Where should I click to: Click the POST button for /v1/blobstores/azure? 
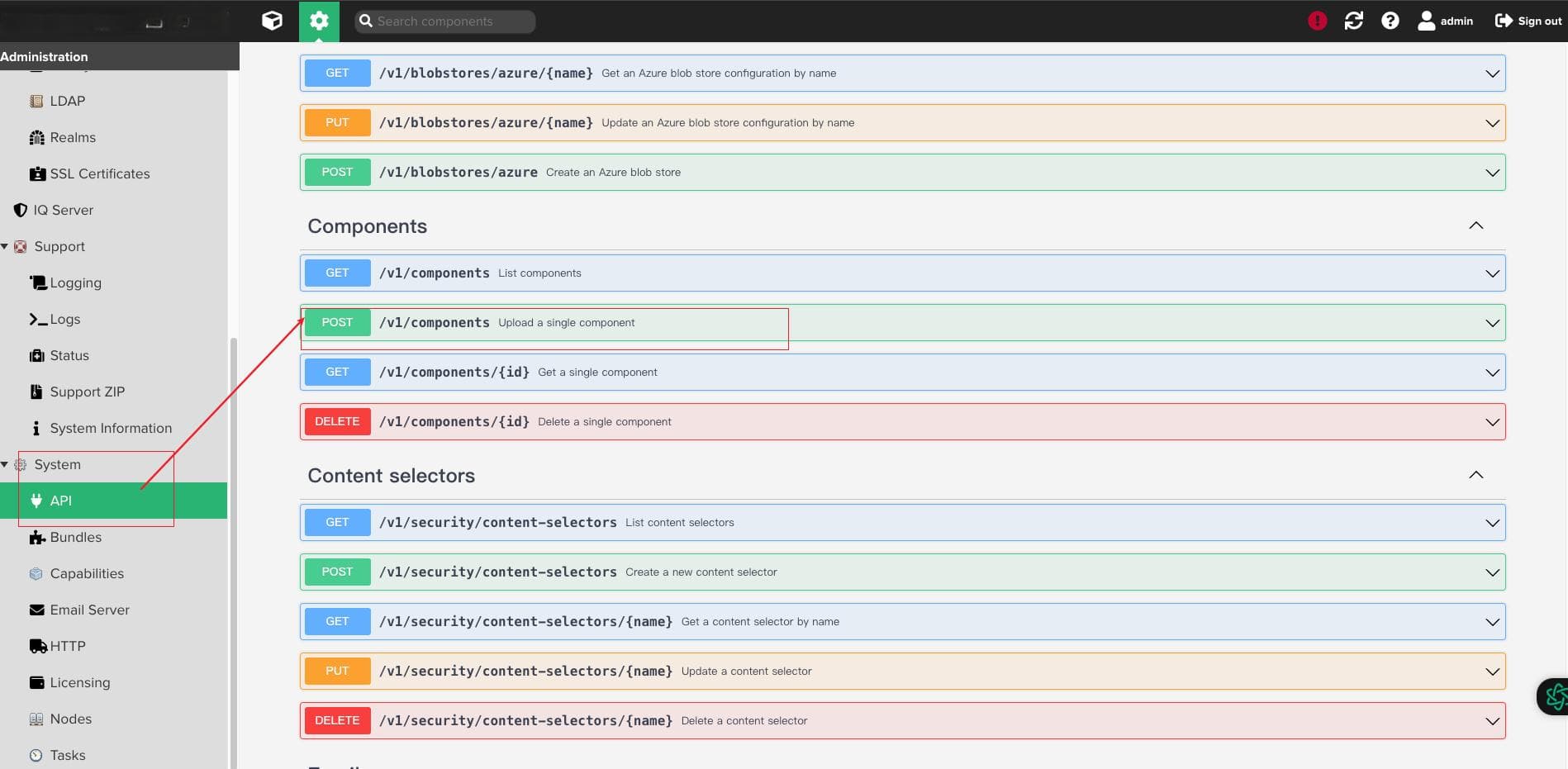[x=337, y=172]
